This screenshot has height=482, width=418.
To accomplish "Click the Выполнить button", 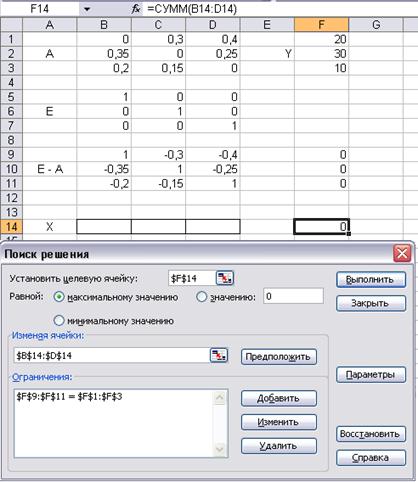I will (x=371, y=279).
